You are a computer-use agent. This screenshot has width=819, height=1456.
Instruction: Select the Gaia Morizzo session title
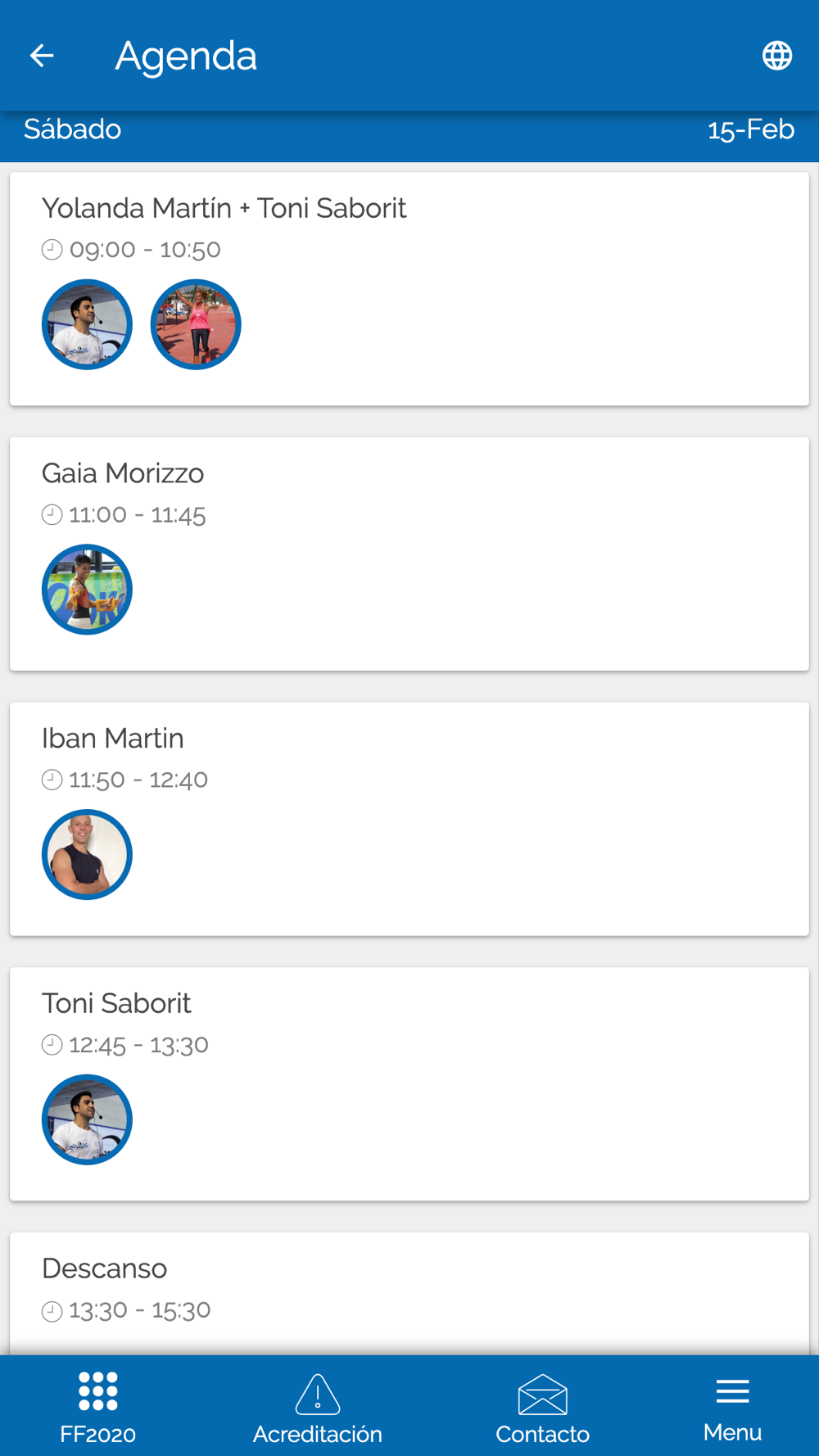123,473
